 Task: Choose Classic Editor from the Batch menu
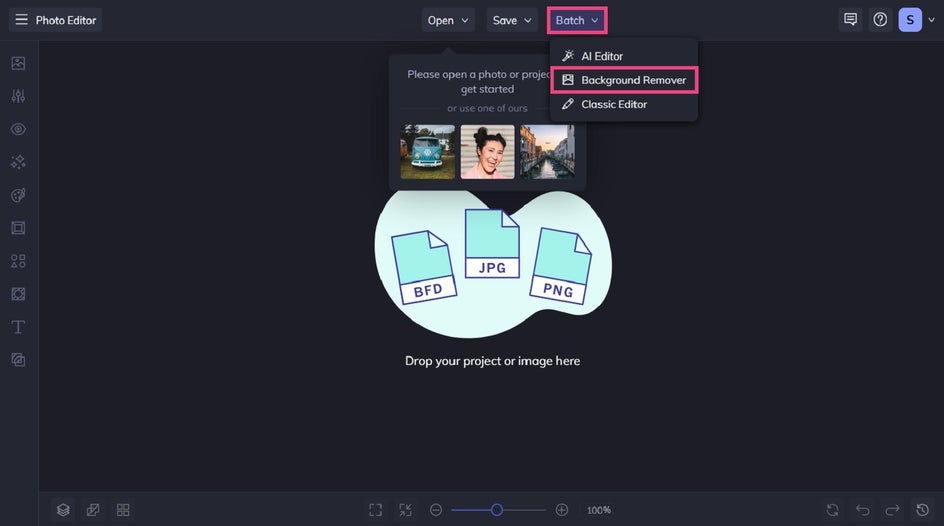tap(624, 104)
